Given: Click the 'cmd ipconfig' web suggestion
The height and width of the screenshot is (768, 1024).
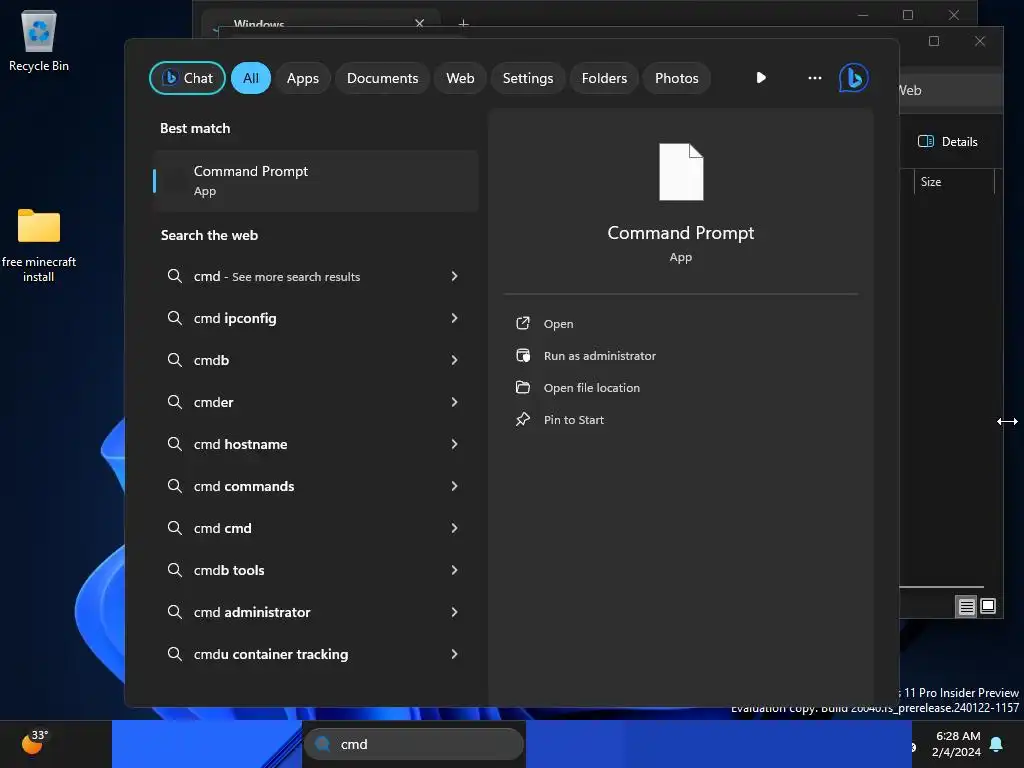Looking at the screenshot, I should tap(316, 318).
